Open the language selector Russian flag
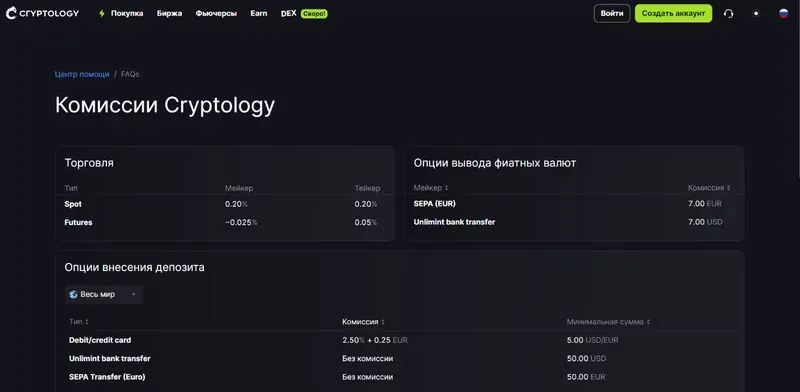 tap(784, 14)
